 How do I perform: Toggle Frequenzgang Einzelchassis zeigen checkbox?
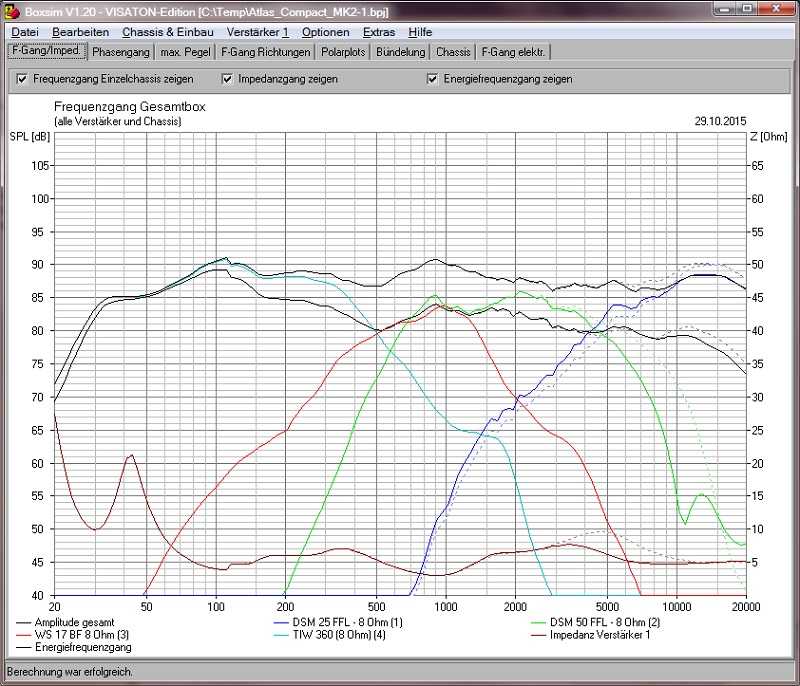pyautogui.click(x=22, y=79)
